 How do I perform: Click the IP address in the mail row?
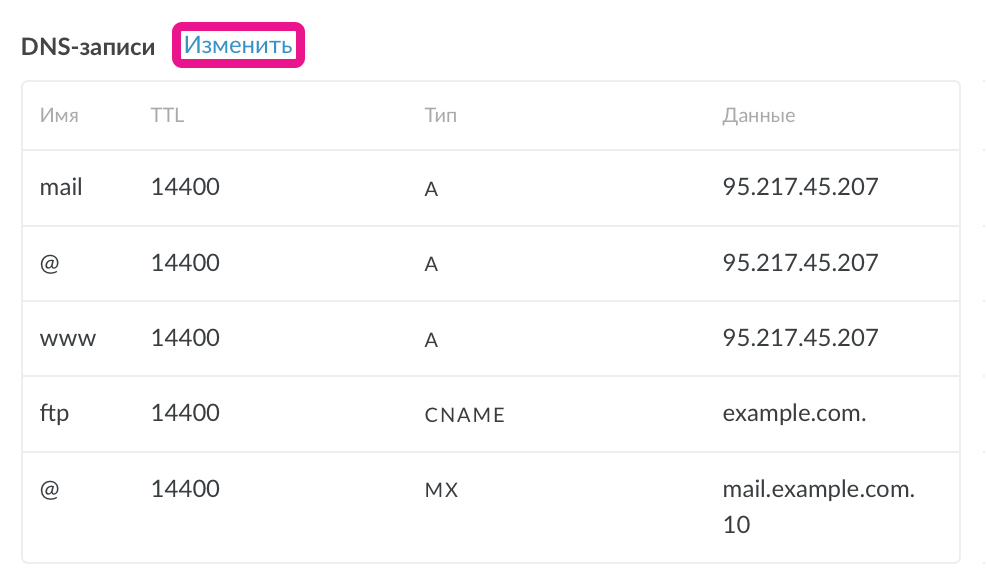[x=800, y=187]
